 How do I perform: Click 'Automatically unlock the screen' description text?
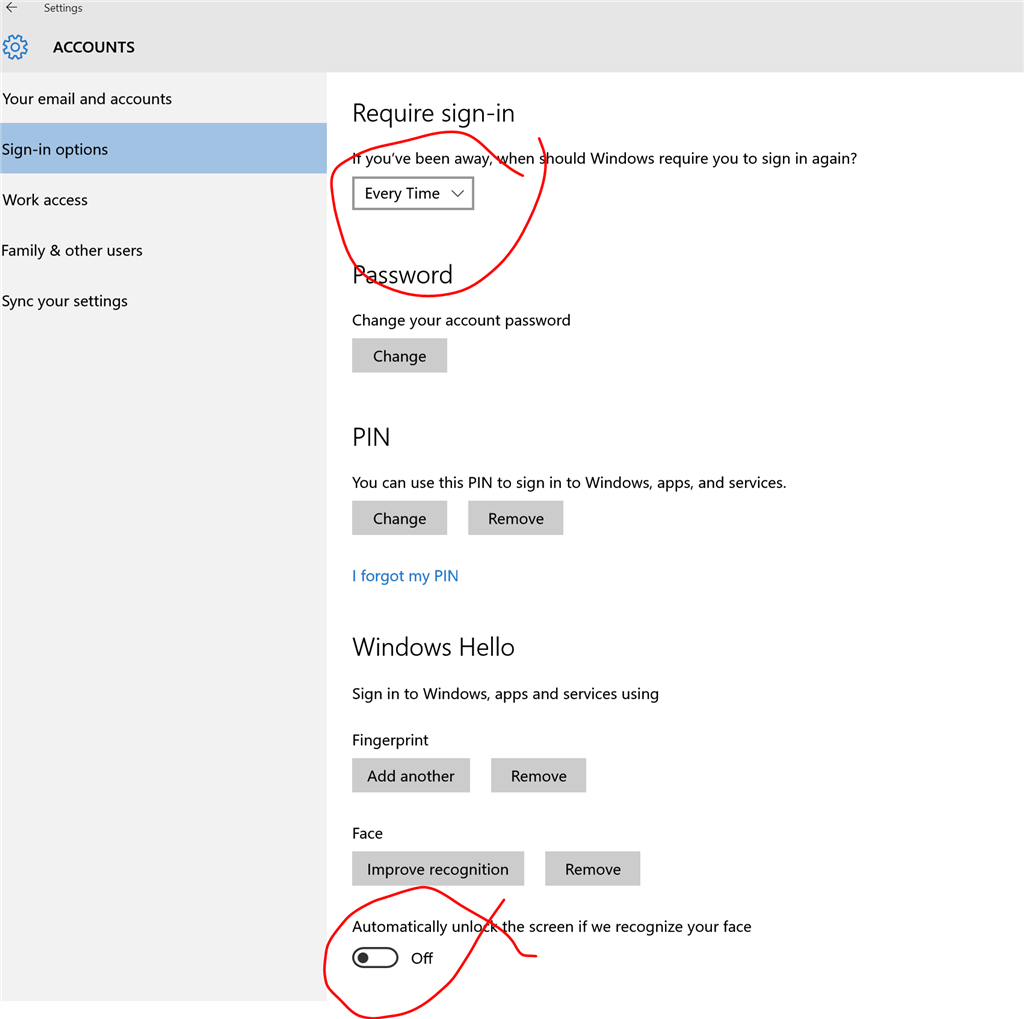[x=551, y=927]
